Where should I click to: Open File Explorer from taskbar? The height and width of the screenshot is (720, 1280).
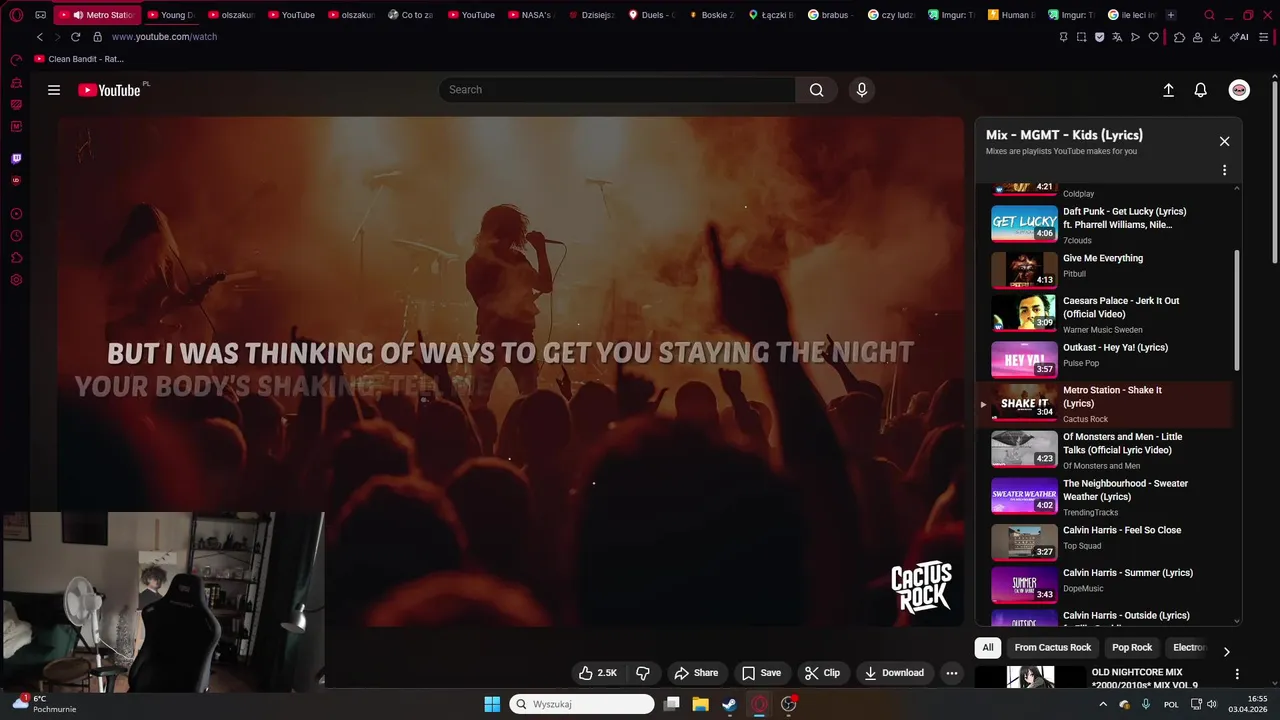(x=701, y=704)
